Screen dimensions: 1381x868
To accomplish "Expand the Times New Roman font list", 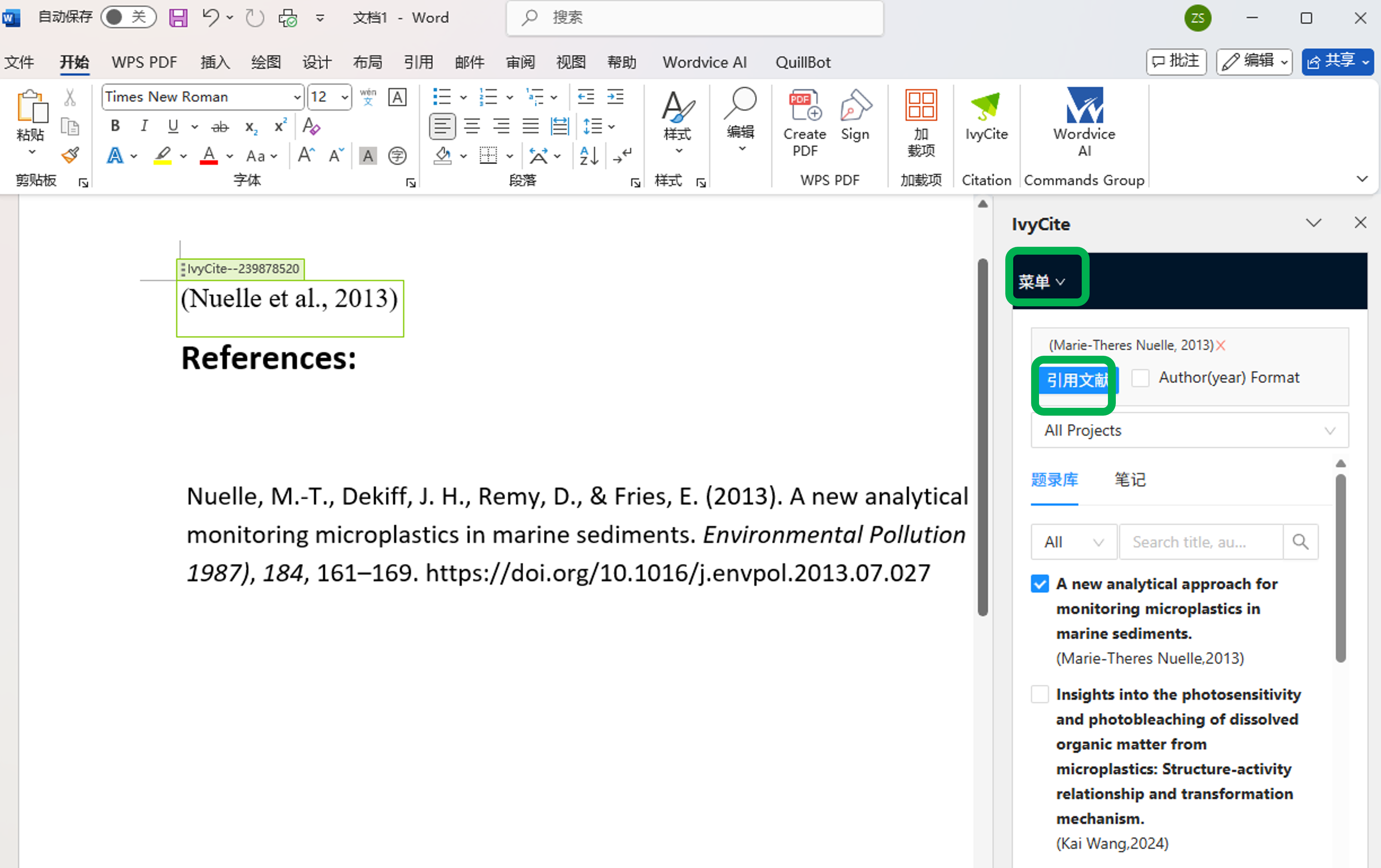I will [x=297, y=97].
